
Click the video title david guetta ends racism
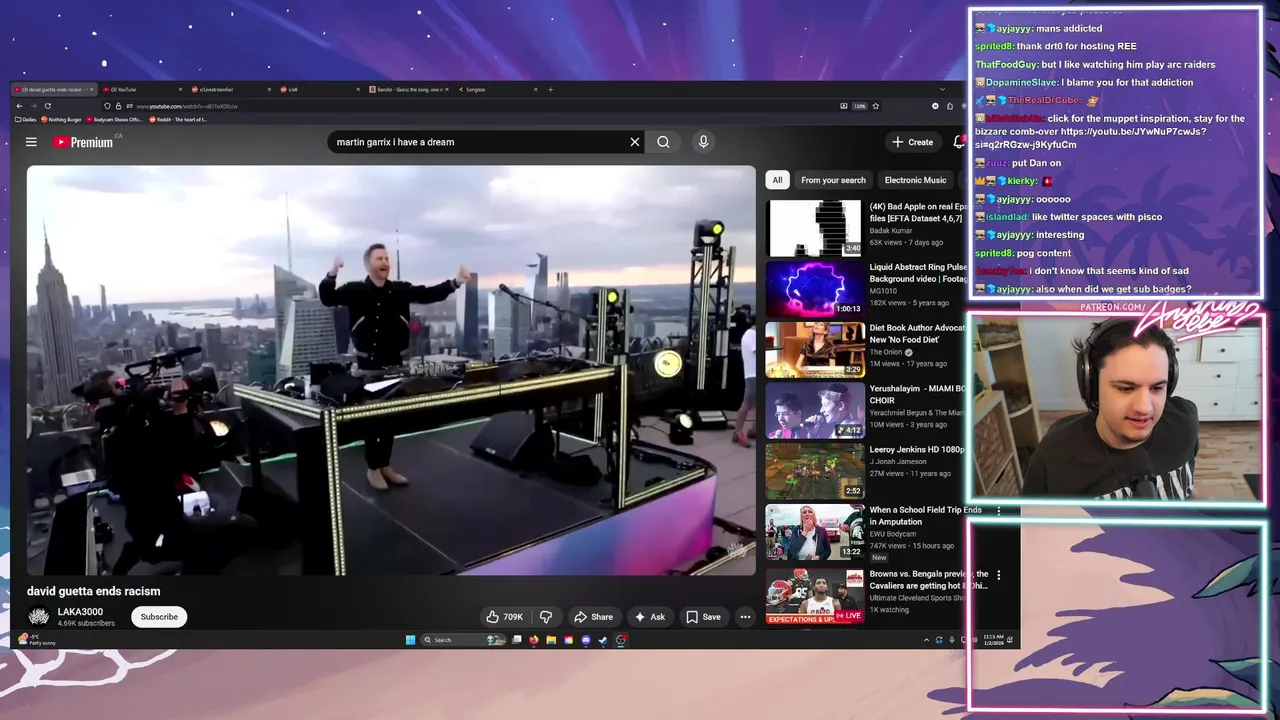(x=93, y=591)
